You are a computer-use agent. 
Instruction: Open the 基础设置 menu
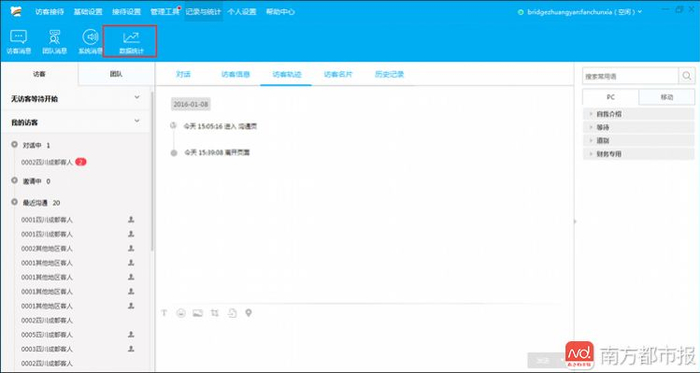click(x=88, y=12)
